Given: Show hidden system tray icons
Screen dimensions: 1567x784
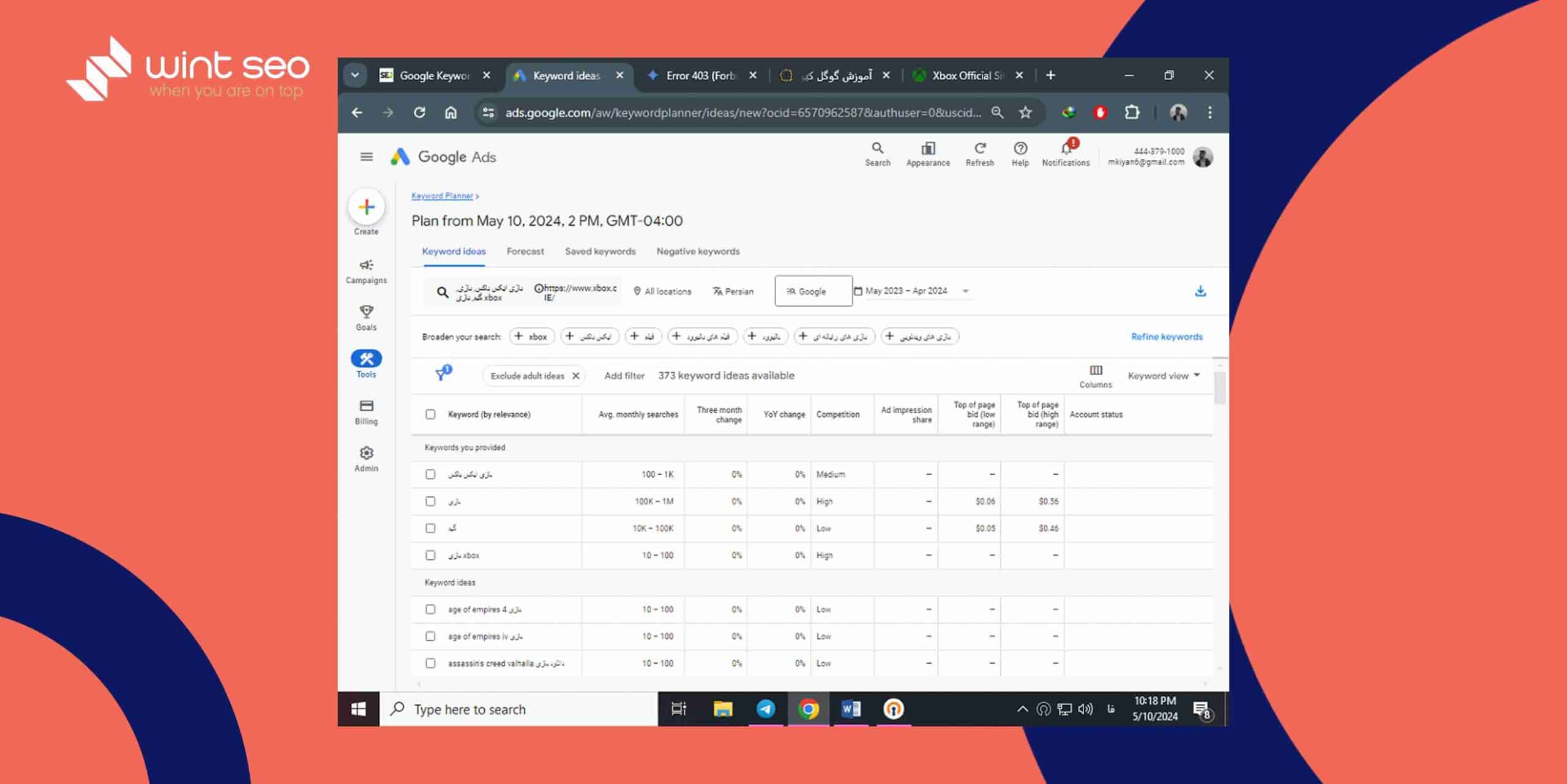Looking at the screenshot, I should point(1022,709).
